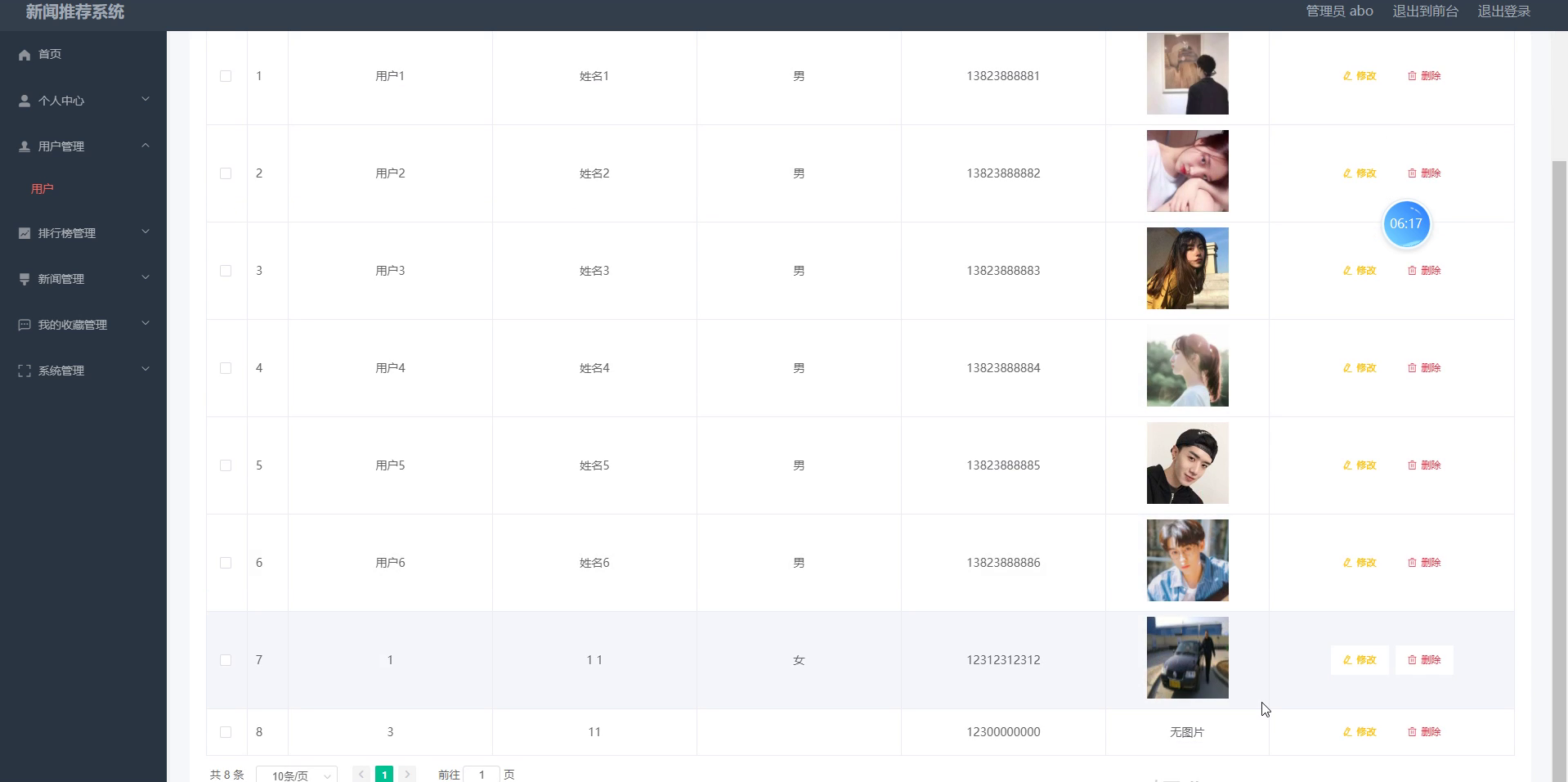
Task: Click the chat icon beside 我的收藏管理
Action: (x=25, y=325)
